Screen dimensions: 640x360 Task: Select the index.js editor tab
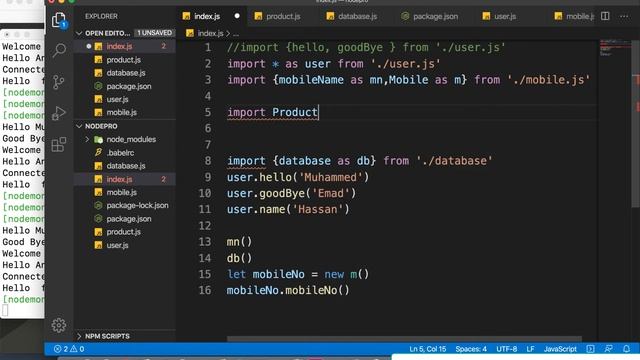[207, 16]
